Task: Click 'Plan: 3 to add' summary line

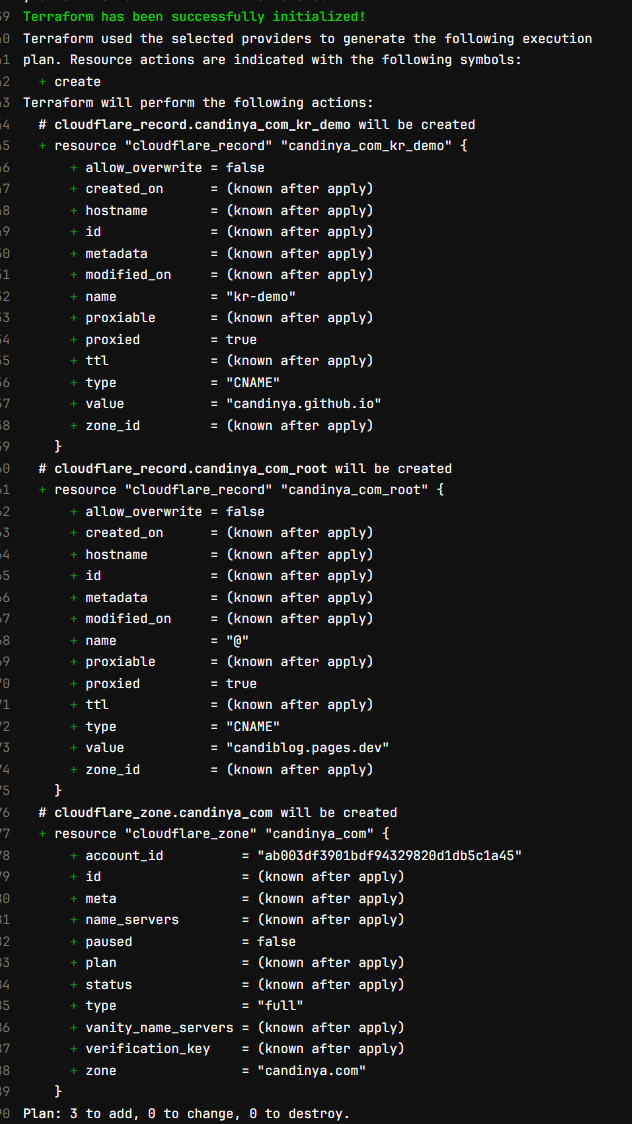Action: (x=186, y=1113)
